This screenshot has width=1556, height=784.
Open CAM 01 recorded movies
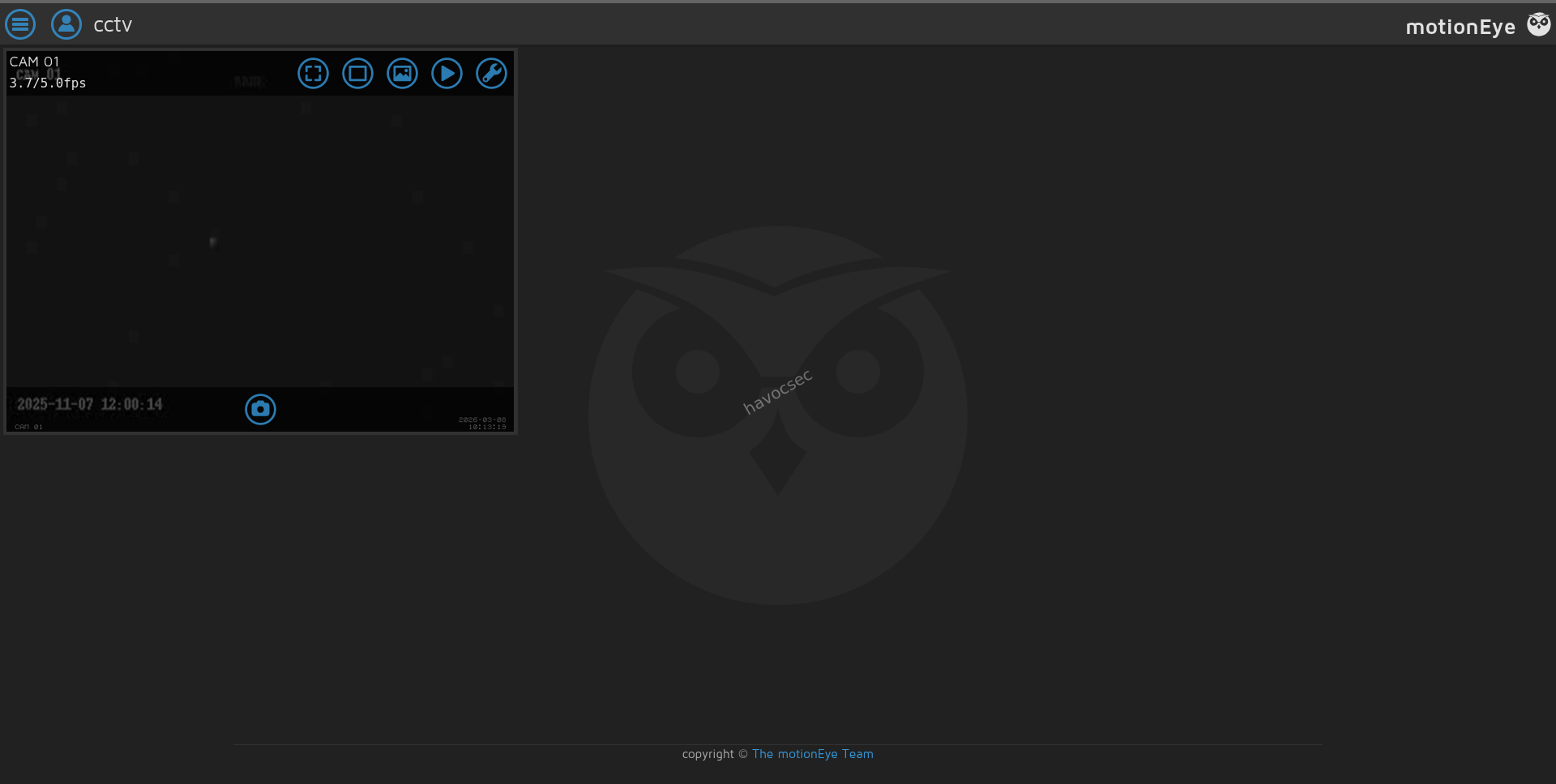447,74
